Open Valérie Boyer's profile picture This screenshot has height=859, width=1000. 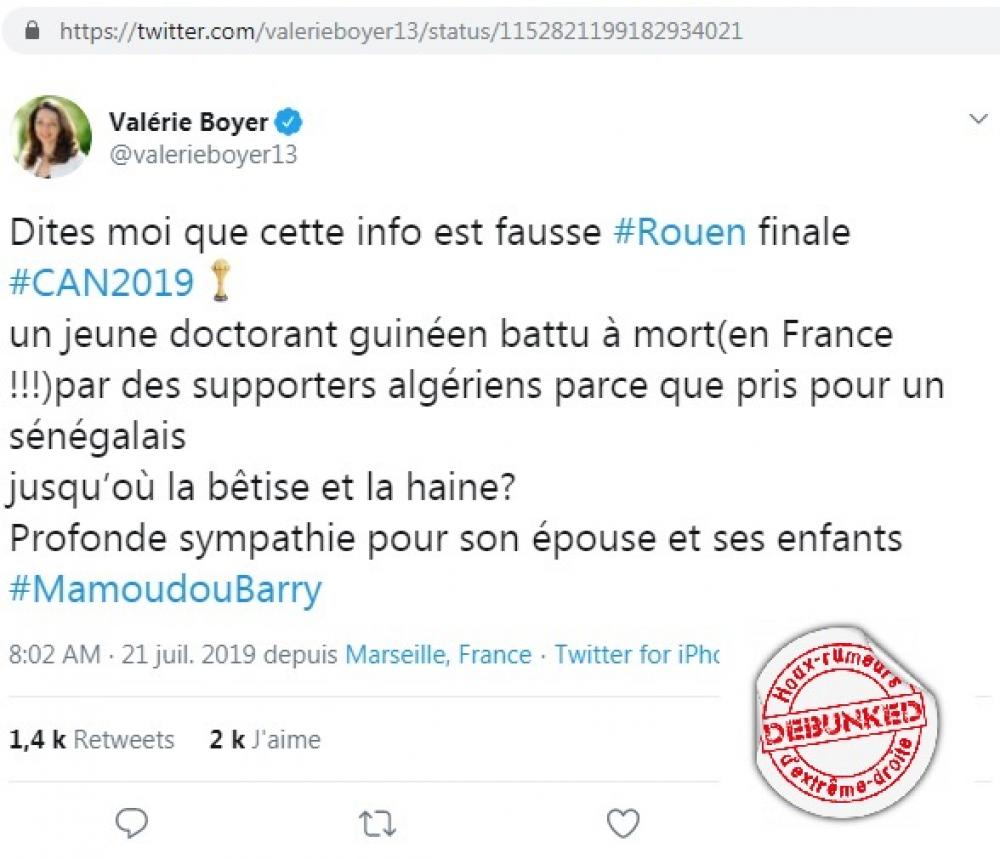(x=51, y=136)
